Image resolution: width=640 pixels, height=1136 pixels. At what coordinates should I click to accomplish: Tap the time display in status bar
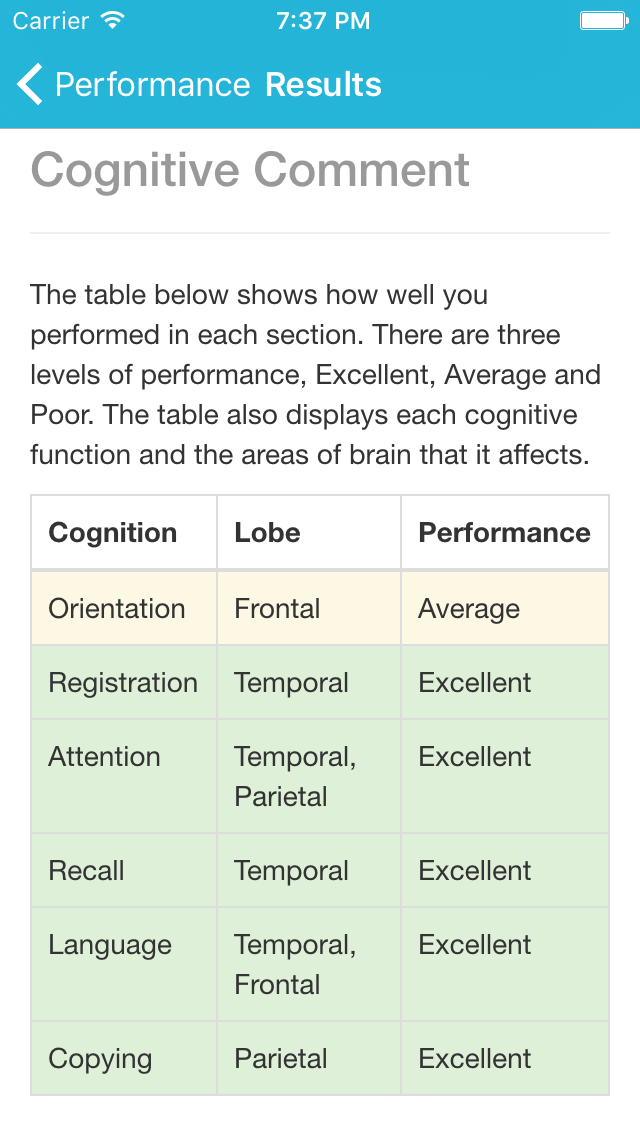323,21
